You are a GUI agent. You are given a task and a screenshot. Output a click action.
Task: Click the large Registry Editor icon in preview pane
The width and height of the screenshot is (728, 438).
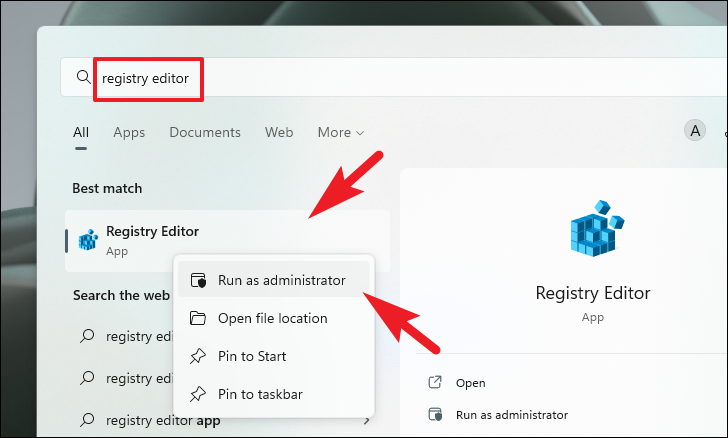point(597,229)
